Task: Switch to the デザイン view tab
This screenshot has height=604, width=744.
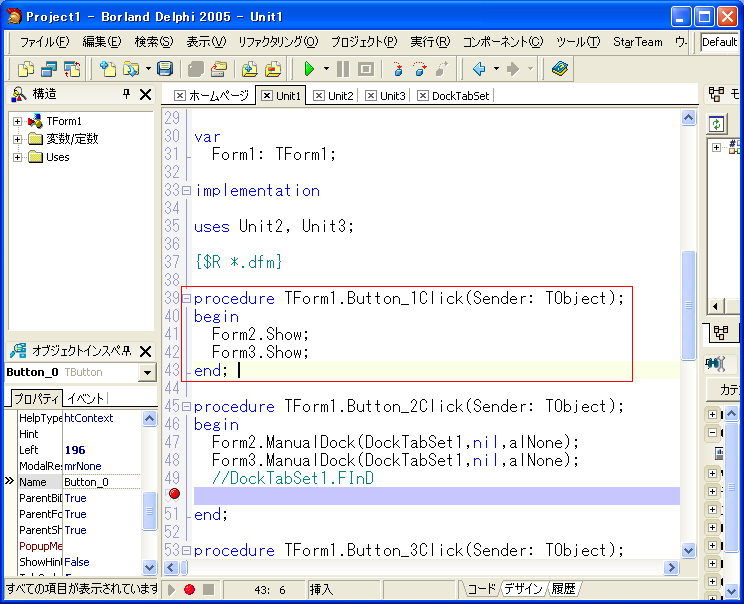Action: pos(523,589)
